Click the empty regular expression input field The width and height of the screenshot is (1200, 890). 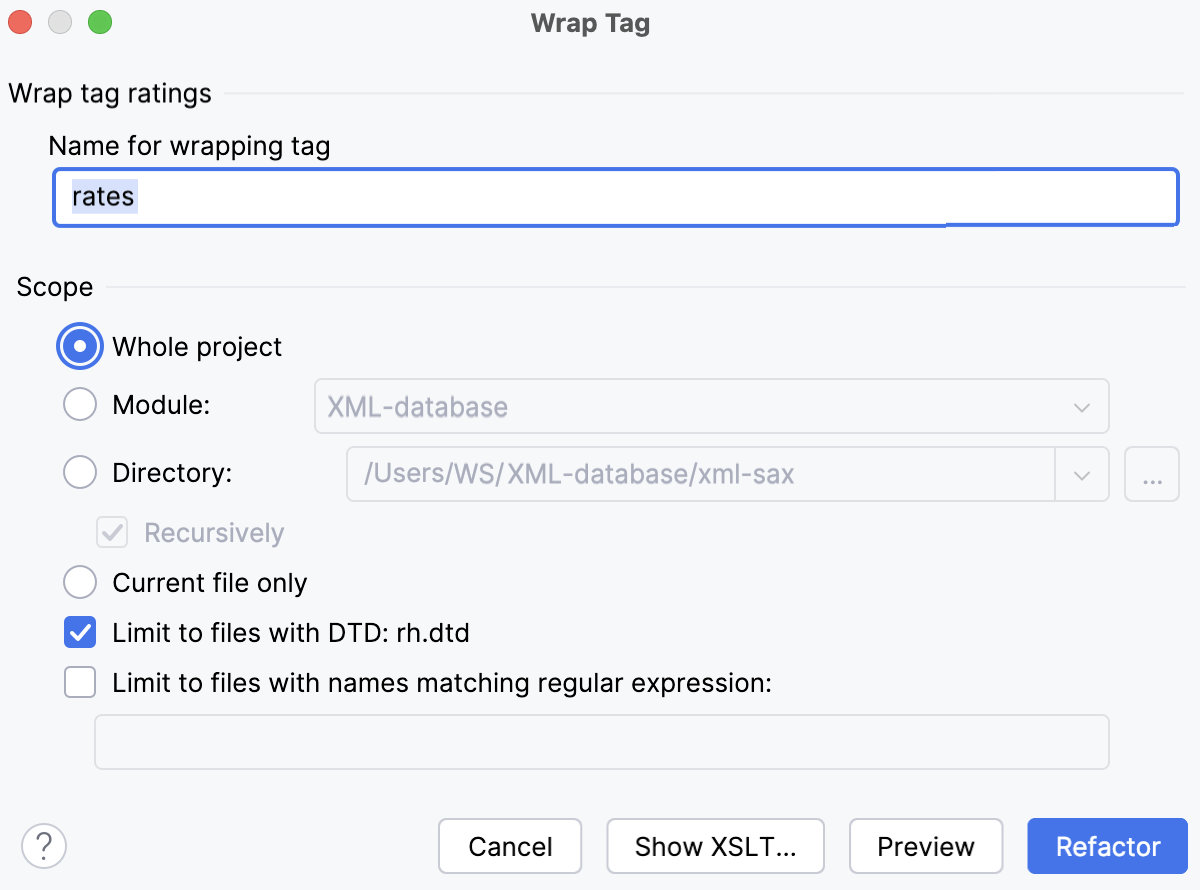point(601,742)
